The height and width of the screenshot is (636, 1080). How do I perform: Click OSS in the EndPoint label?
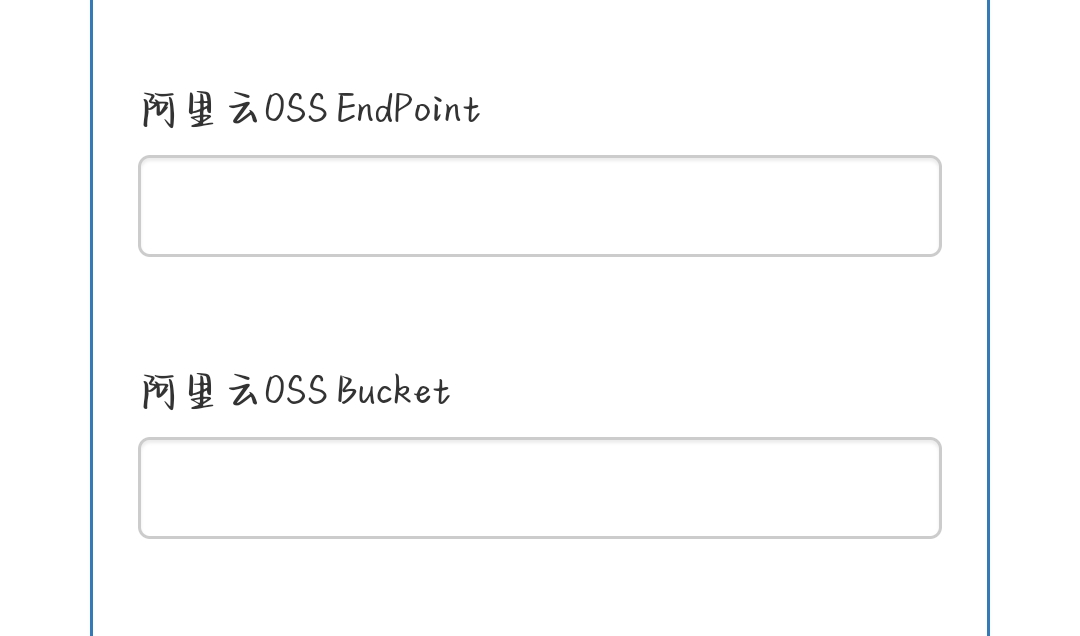[296, 109]
